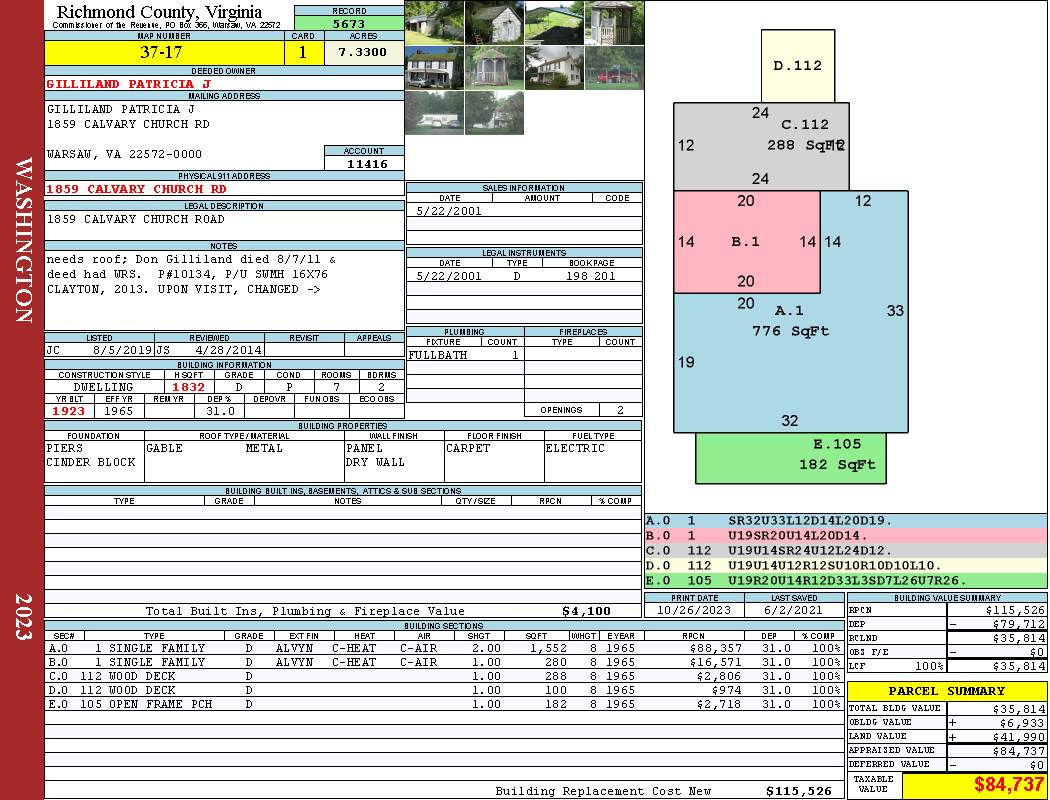Click the PARCEL SUMMARY header
The width and height of the screenshot is (1050, 800).
[946, 691]
